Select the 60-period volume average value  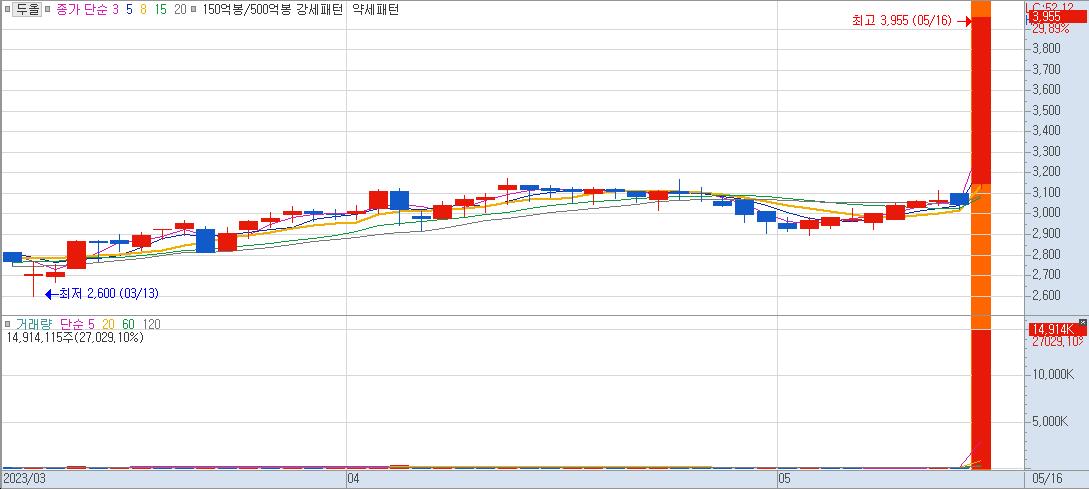[x=128, y=324]
